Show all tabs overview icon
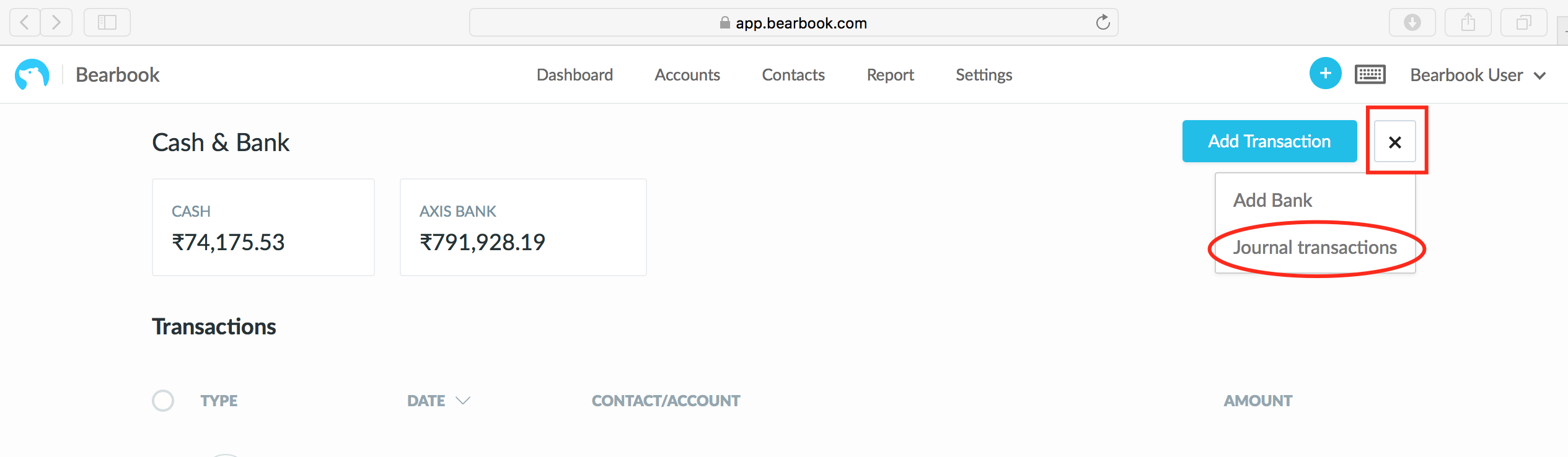Screen dimensions: 1568x457 (1524, 23)
